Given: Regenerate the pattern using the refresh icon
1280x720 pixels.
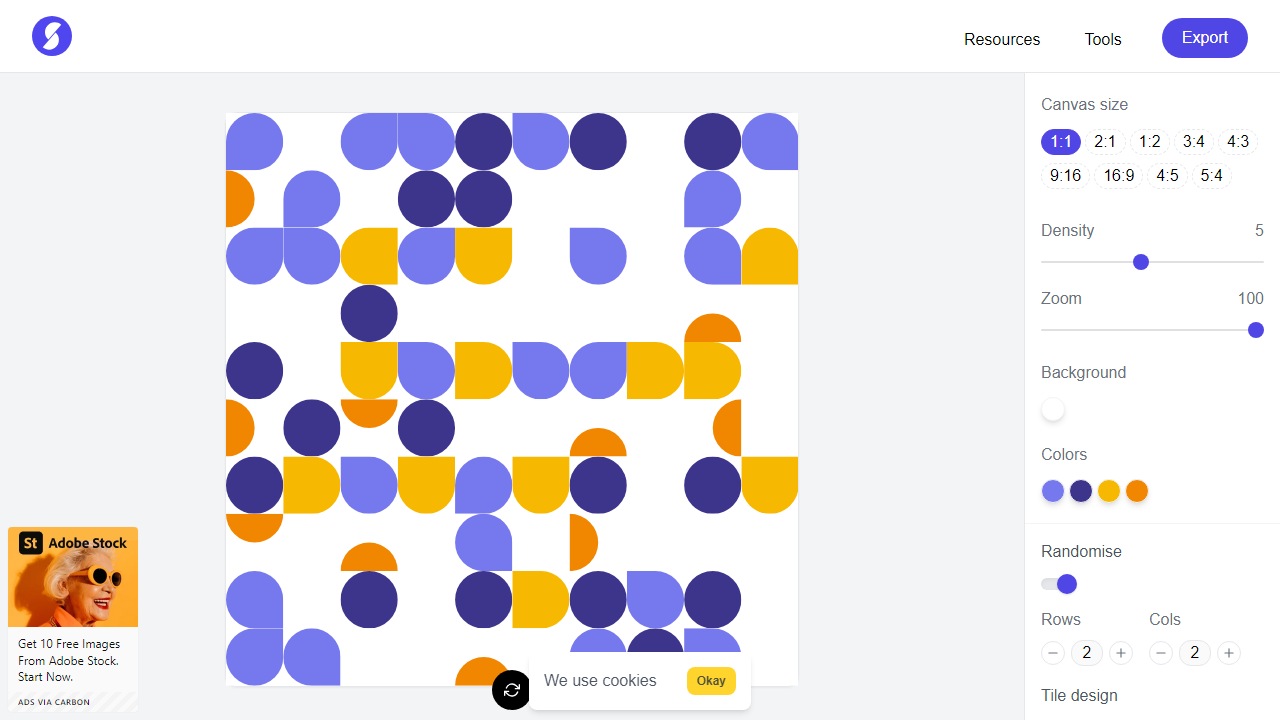Looking at the screenshot, I should (511, 689).
